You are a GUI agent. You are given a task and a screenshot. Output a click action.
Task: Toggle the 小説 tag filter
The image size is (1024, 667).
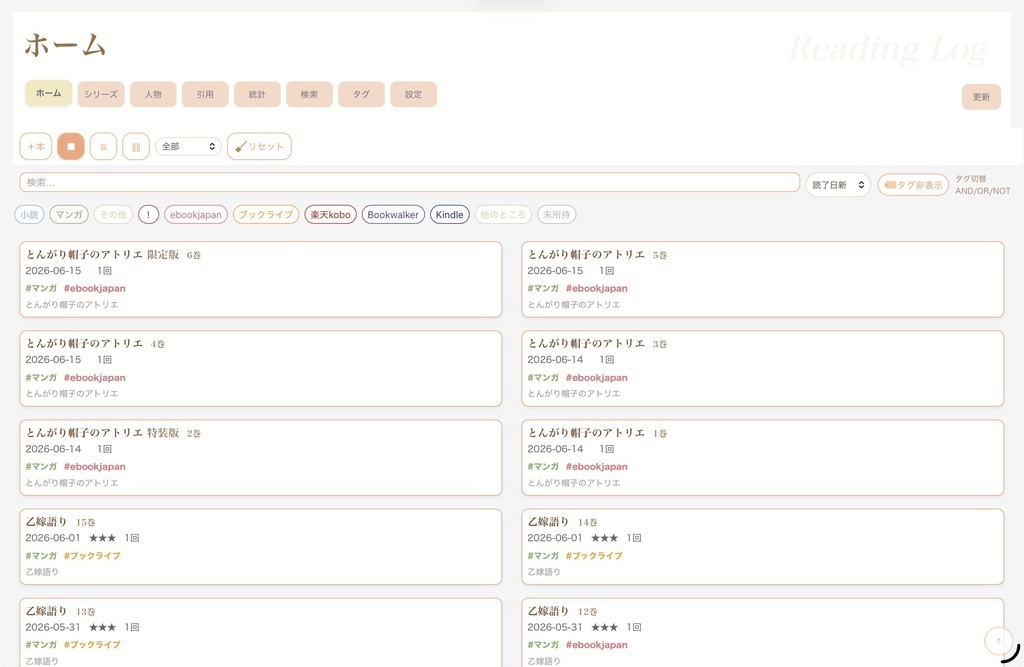tap(29, 214)
